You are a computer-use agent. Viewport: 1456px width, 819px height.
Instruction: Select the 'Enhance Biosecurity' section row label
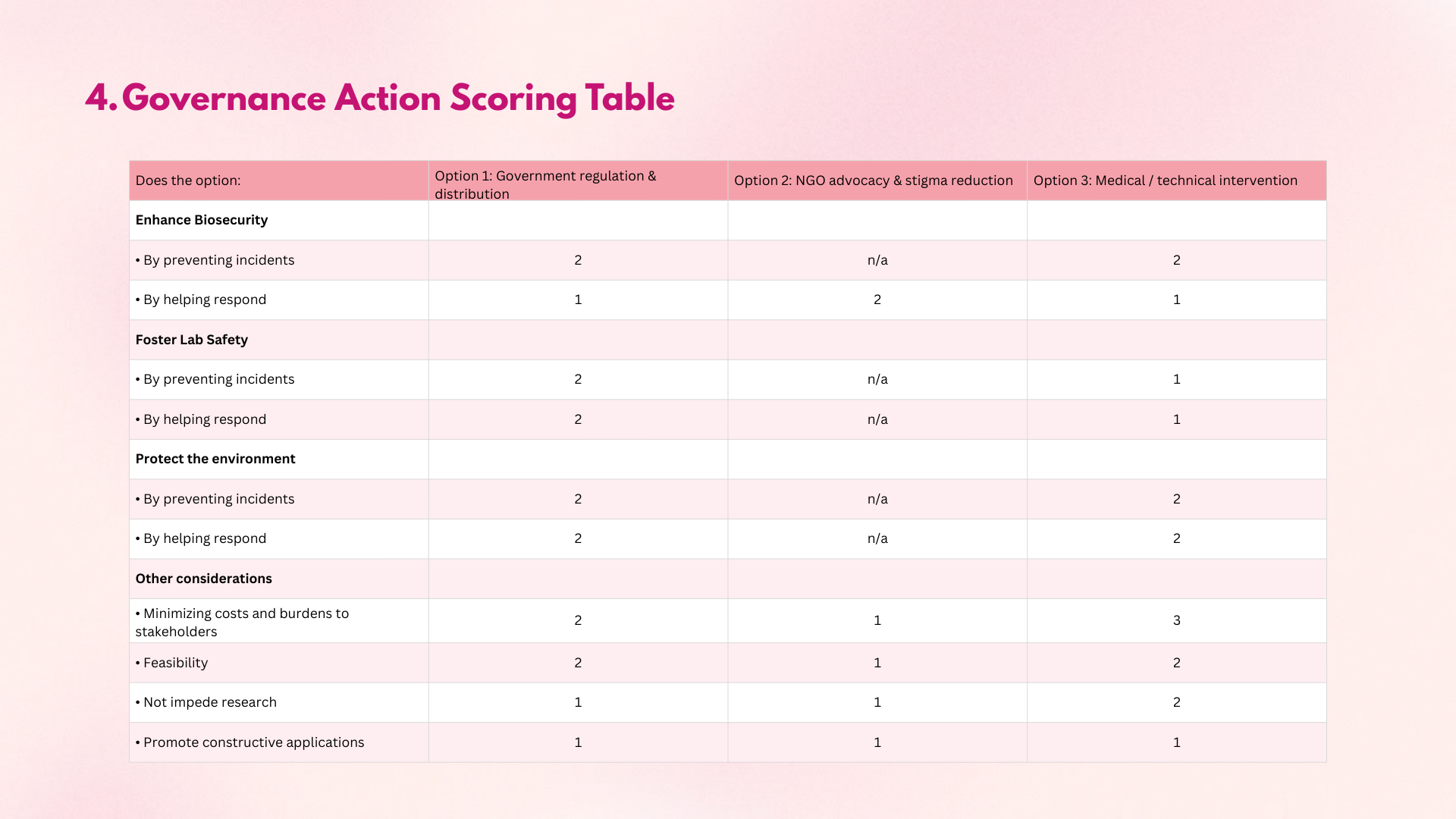pos(202,220)
